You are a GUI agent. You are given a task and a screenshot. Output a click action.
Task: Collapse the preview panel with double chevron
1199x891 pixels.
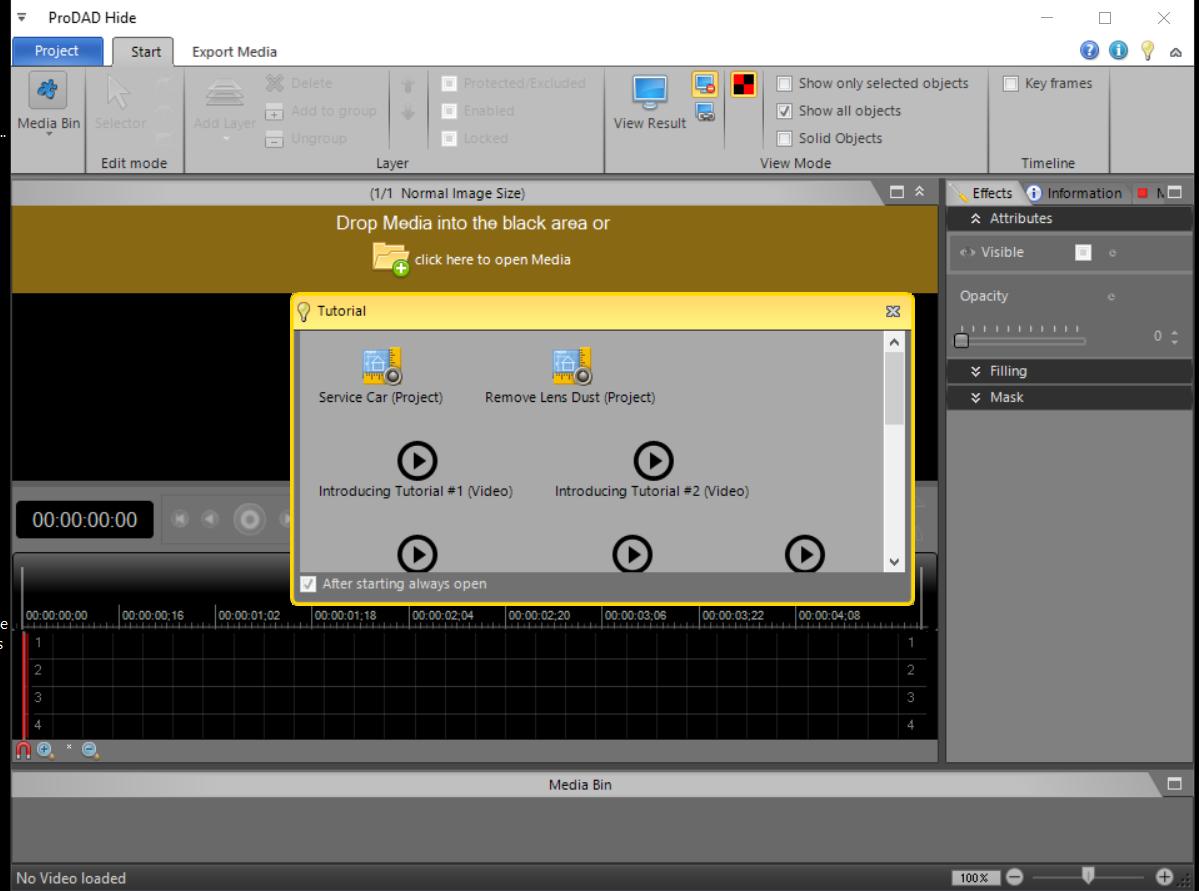point(919,192)
